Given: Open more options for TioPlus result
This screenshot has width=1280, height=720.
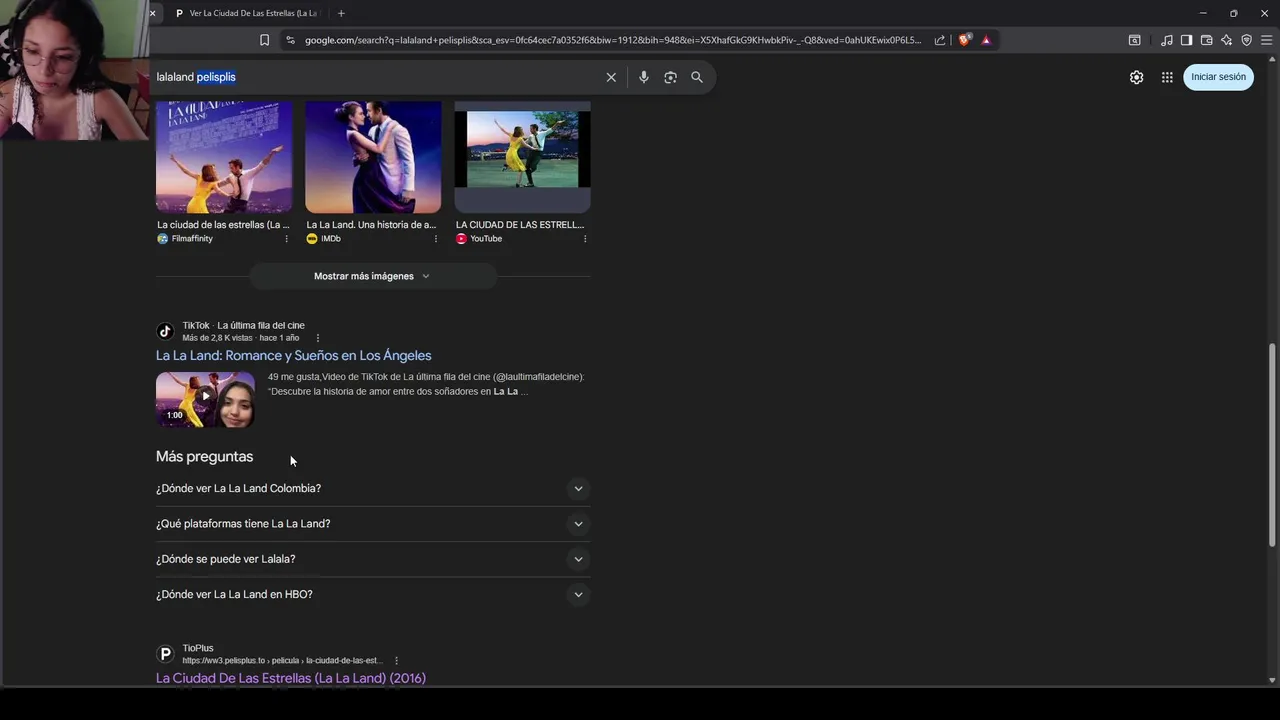Looking at the screenshot, I should coord(396,661).
